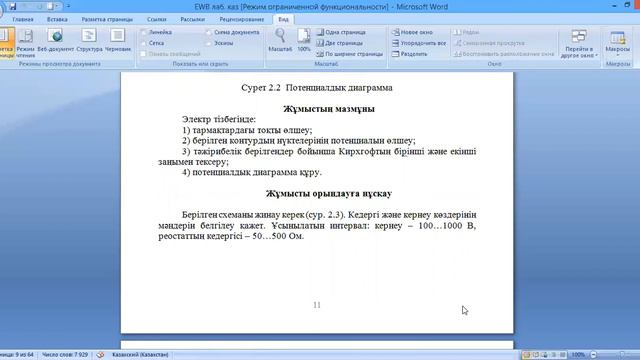Click caption 'Сурет 2.2 Потенциалдық диаграмма'

(317, 88)
